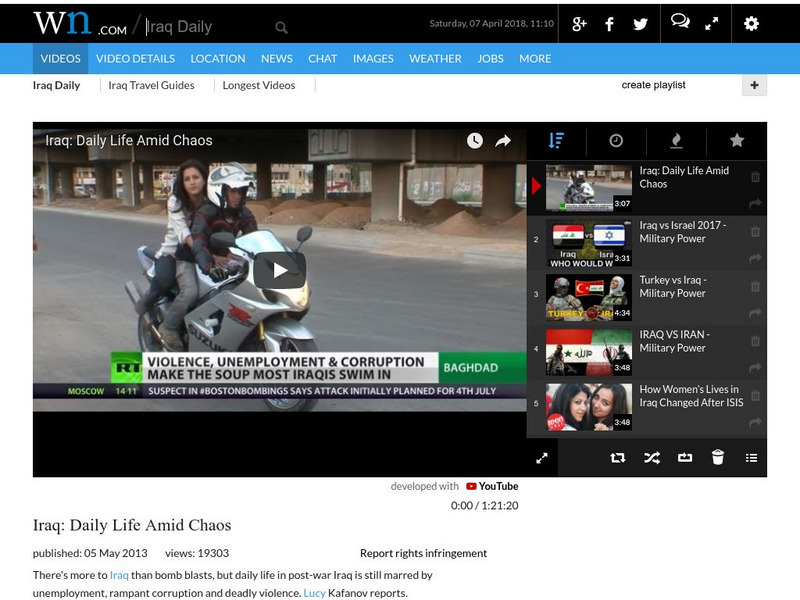Image resolution: width=800 pixels, height=600 pixels.
Task: Click the YouTube logo link
Action: 492,486
